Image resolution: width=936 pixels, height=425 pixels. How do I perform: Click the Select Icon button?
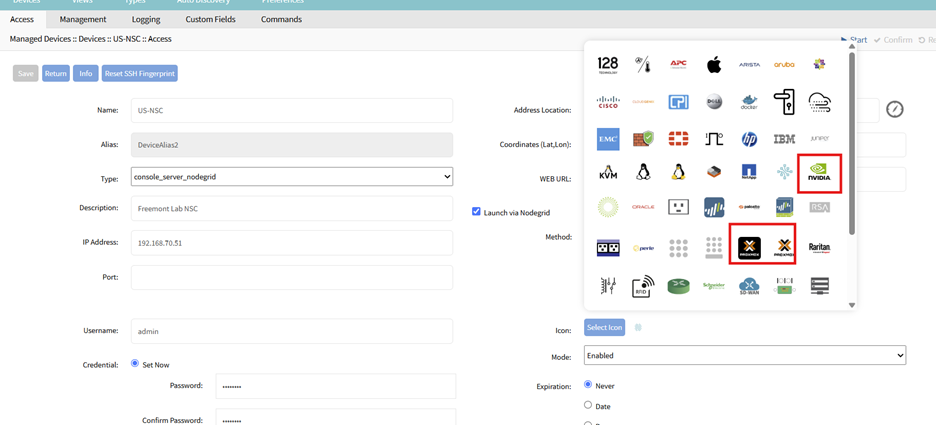(x=605, y=328)
